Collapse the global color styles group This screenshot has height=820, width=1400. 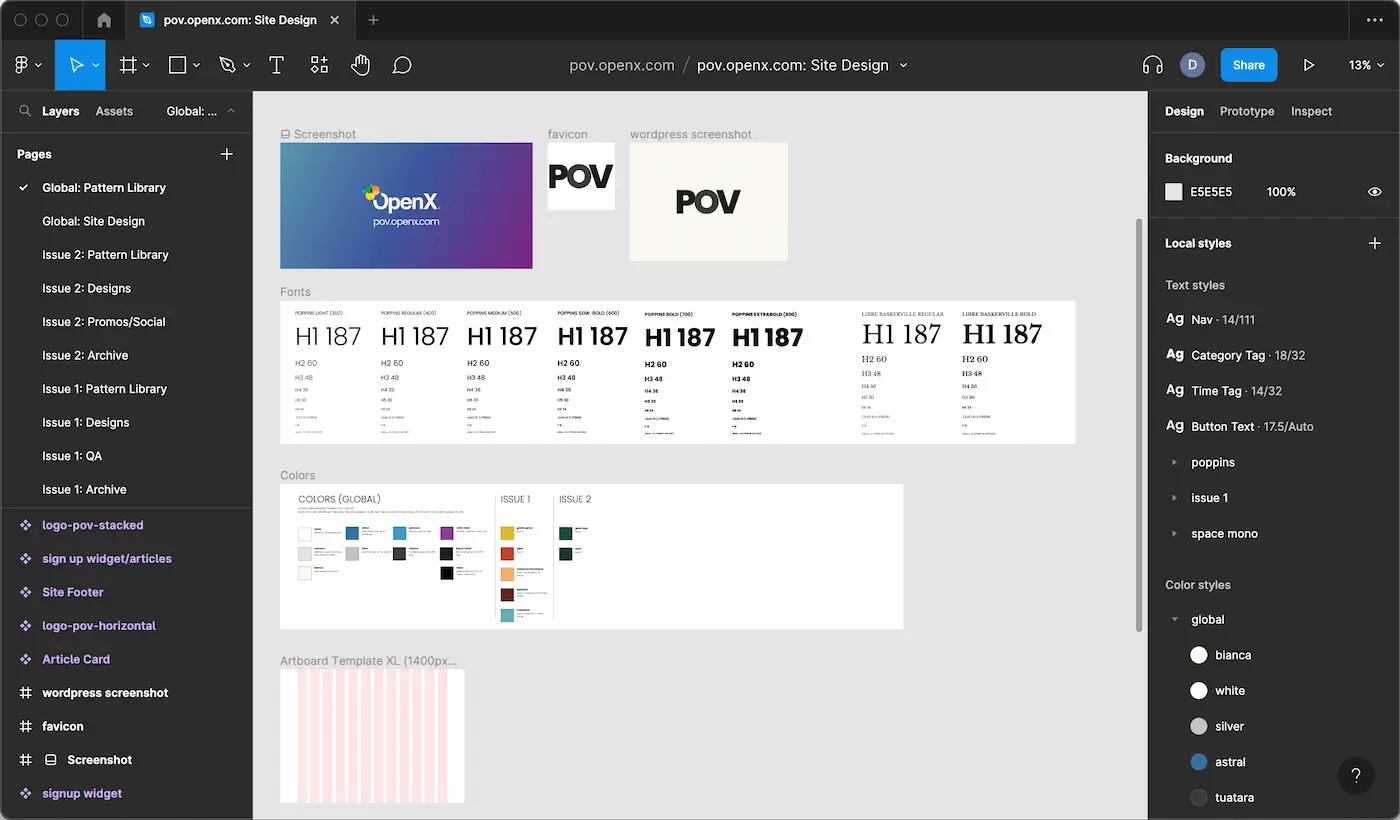pos(1175,620)
